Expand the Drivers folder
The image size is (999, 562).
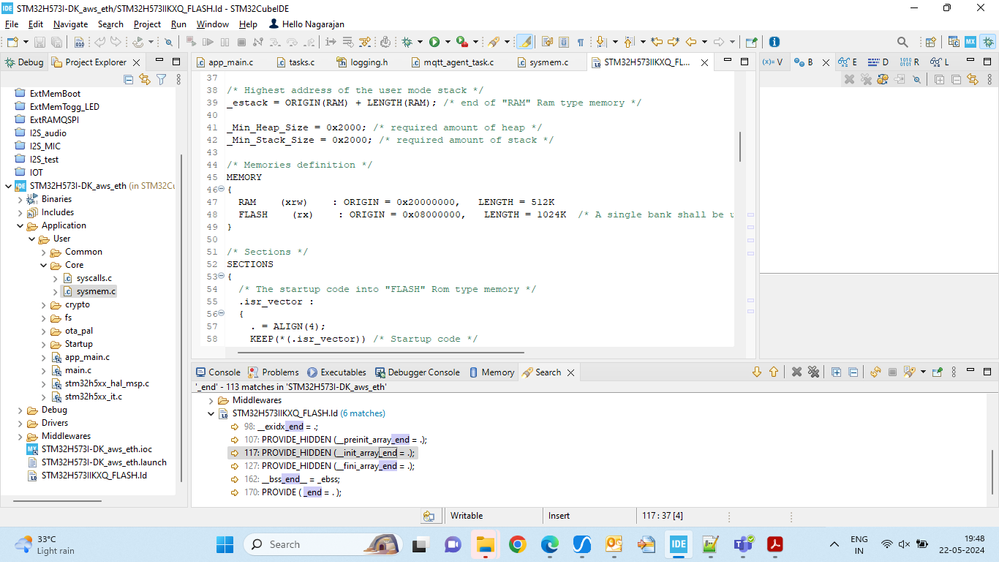tap(20, 423)
